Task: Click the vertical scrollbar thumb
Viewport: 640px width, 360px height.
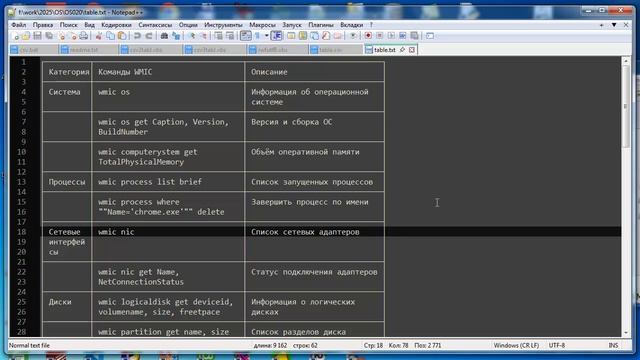Action: (625, 107)
